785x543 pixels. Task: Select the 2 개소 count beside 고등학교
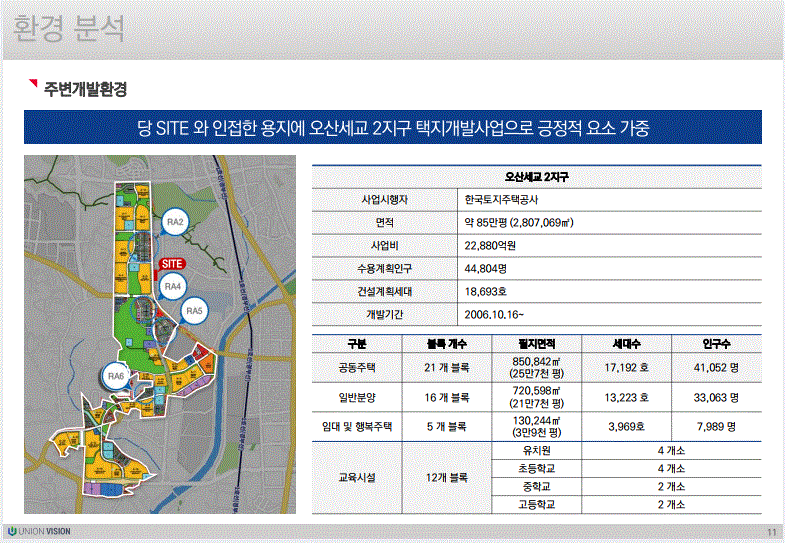tap(671, 504)
